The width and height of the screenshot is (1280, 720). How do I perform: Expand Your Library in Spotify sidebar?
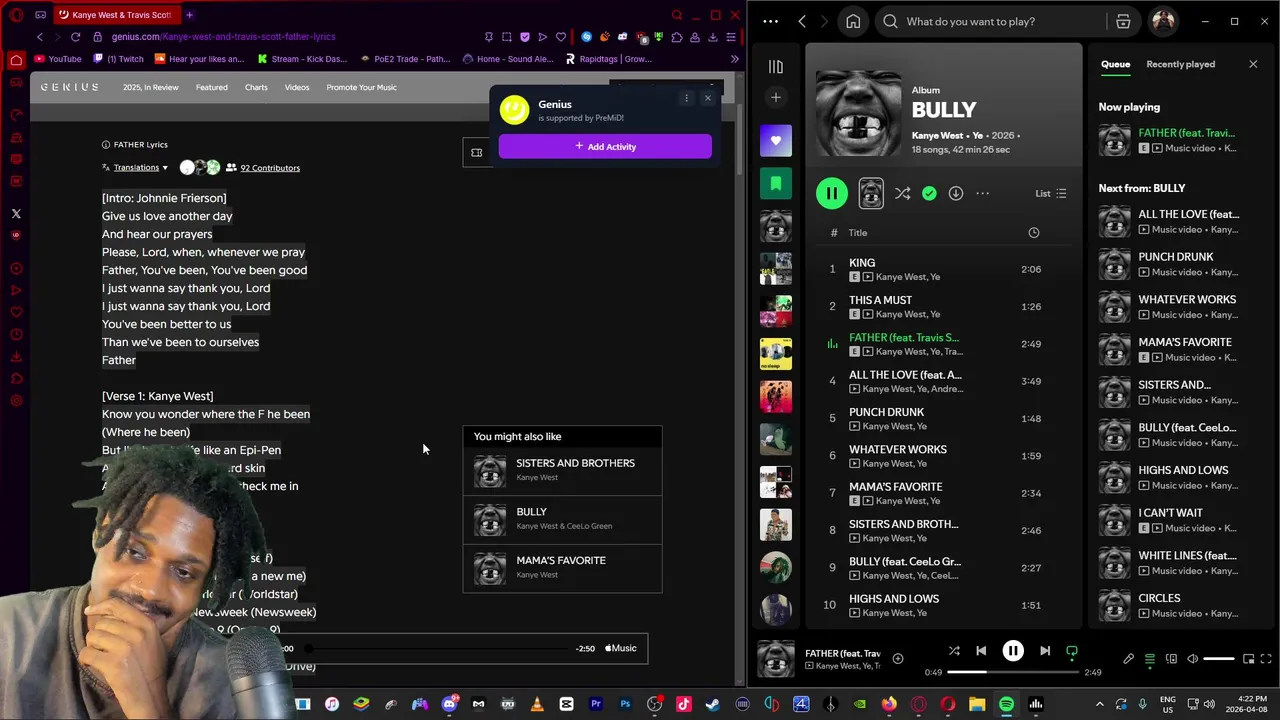point(775,67)
